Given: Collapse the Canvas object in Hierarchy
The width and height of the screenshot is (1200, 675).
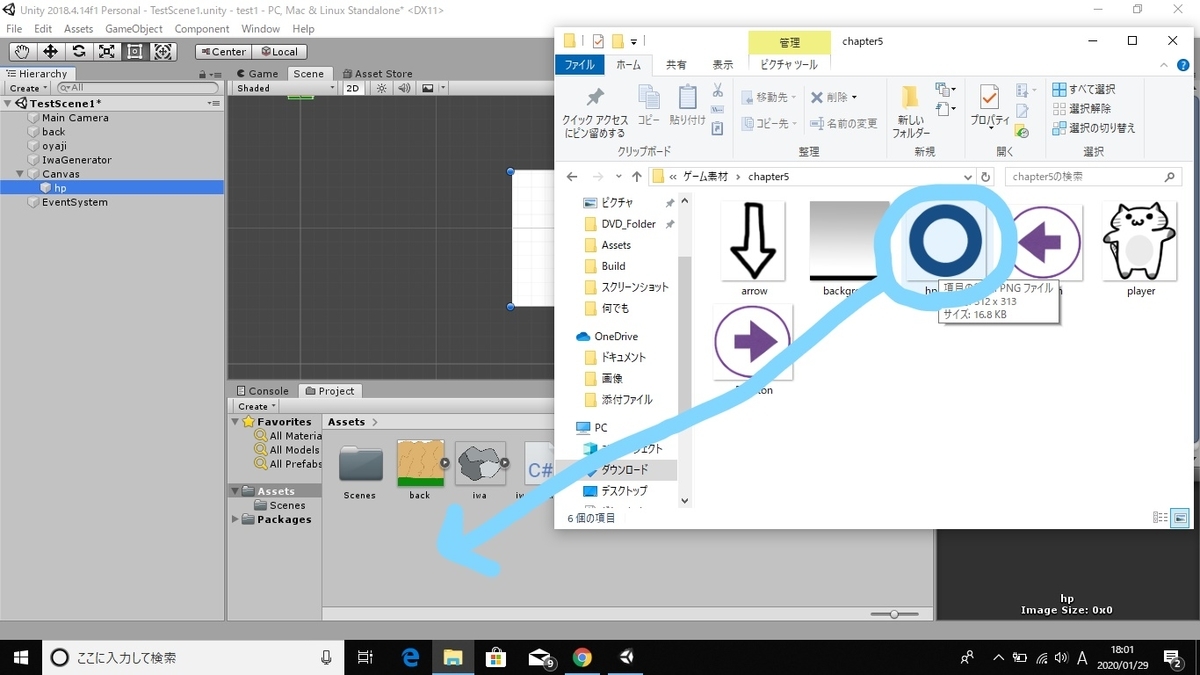Looking at the screenshot, I should 21,174.
